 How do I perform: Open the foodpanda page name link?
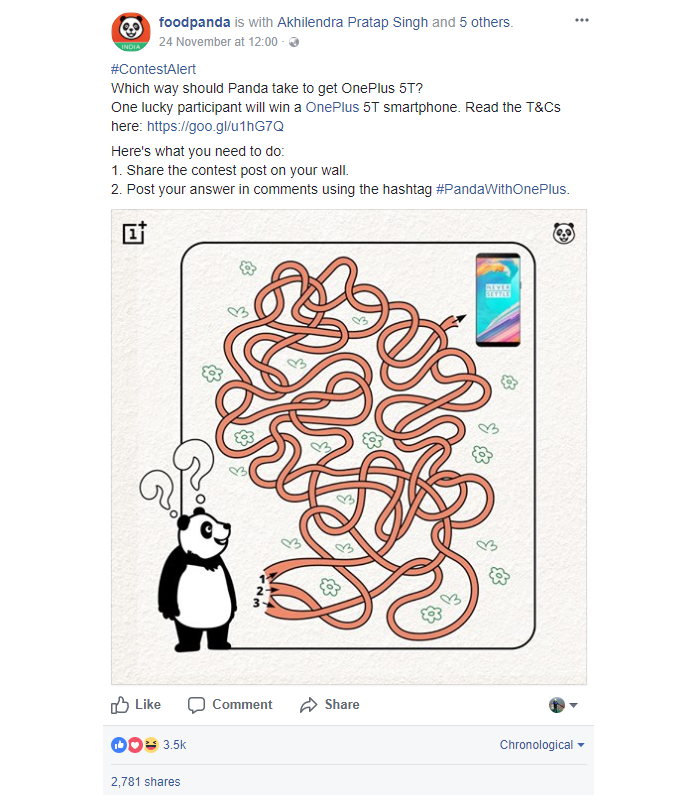[x=194, y=22]
